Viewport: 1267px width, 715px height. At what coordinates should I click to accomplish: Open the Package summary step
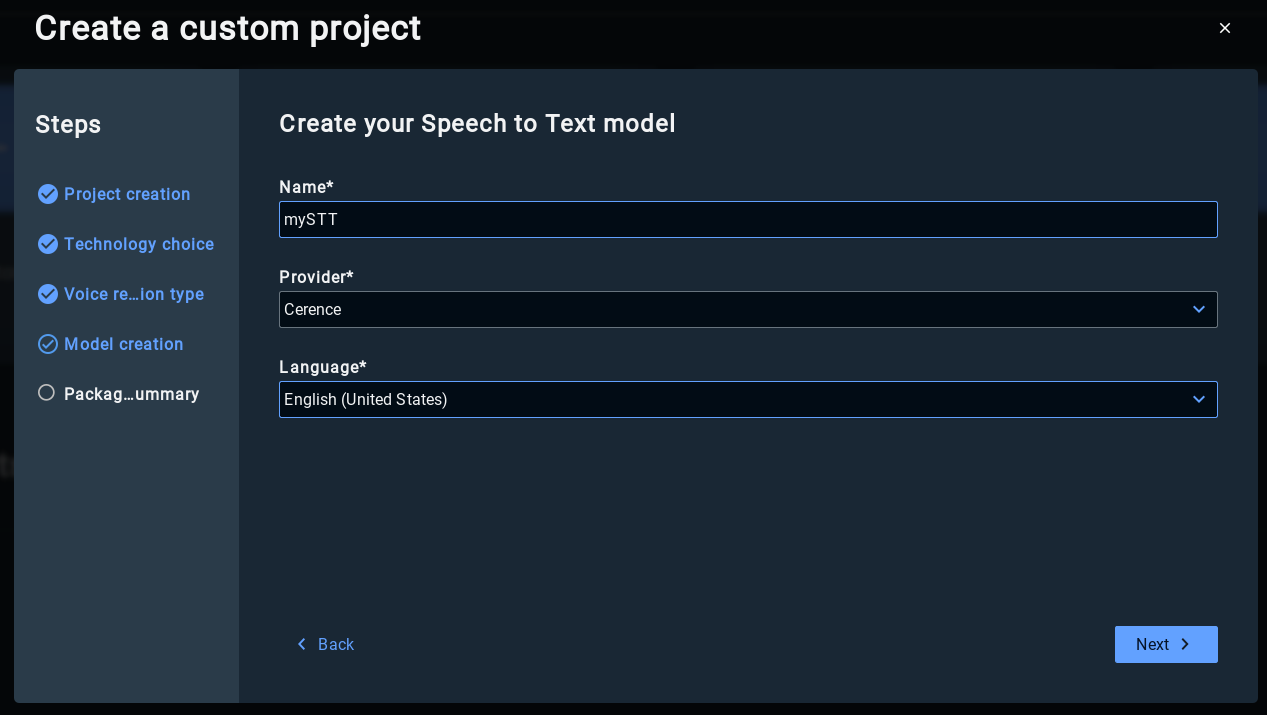132,394
